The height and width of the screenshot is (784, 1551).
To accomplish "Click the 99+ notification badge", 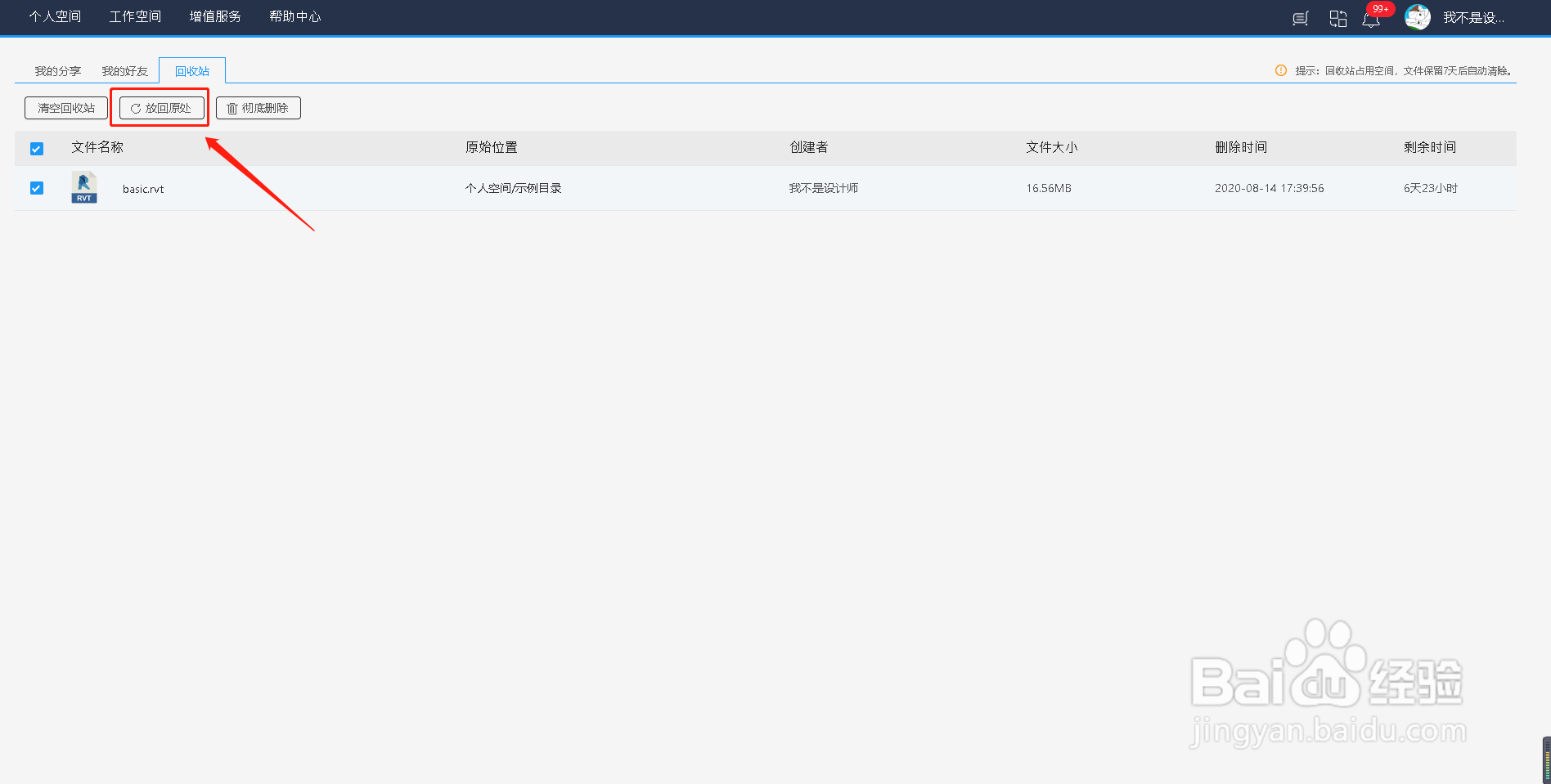I will point(1380,9).
